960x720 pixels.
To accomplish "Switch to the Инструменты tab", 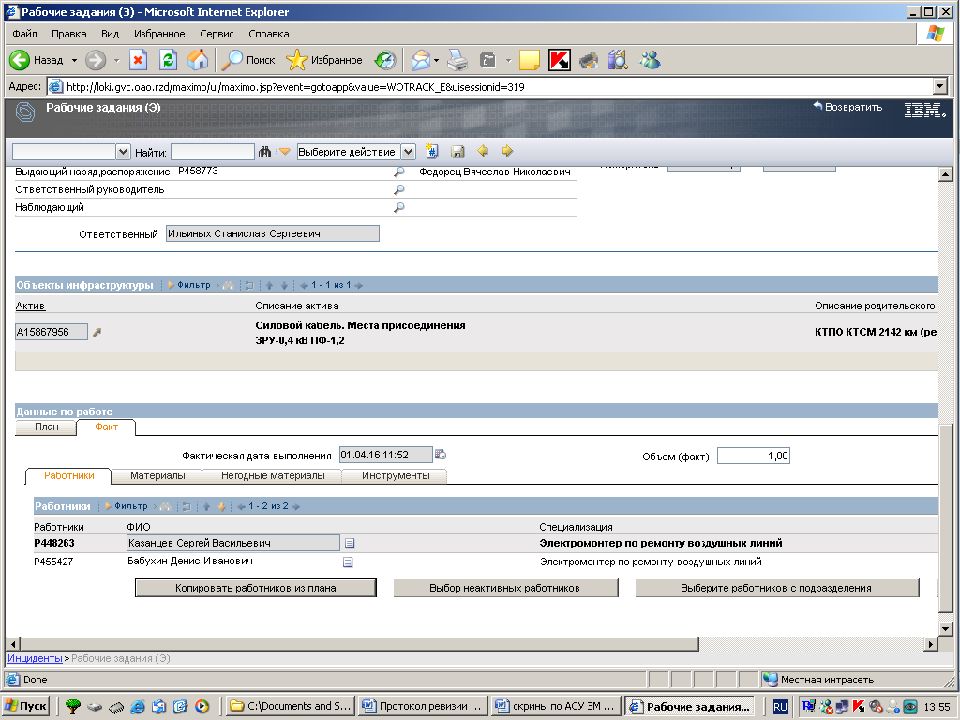I will coord(396,476).
